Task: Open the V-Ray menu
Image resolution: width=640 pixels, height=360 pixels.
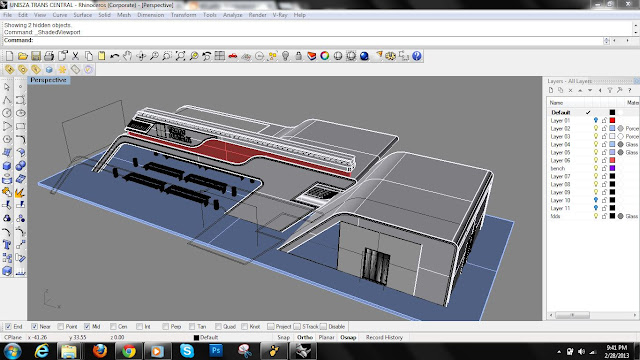Action: (x=280, y=15)
